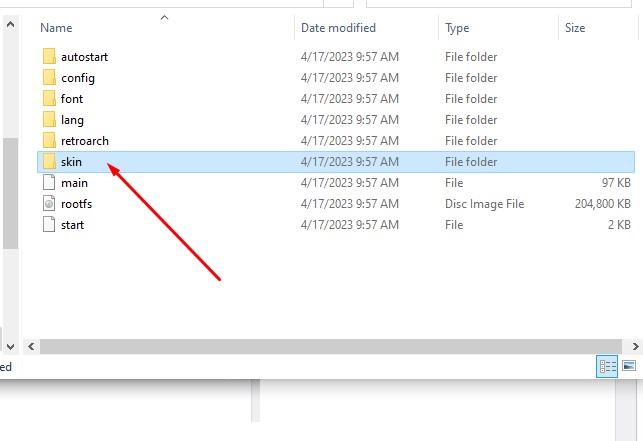Switch to details view layout
Image resolution: width=643 pixels, height=441 pixels.
pos(608,367)
